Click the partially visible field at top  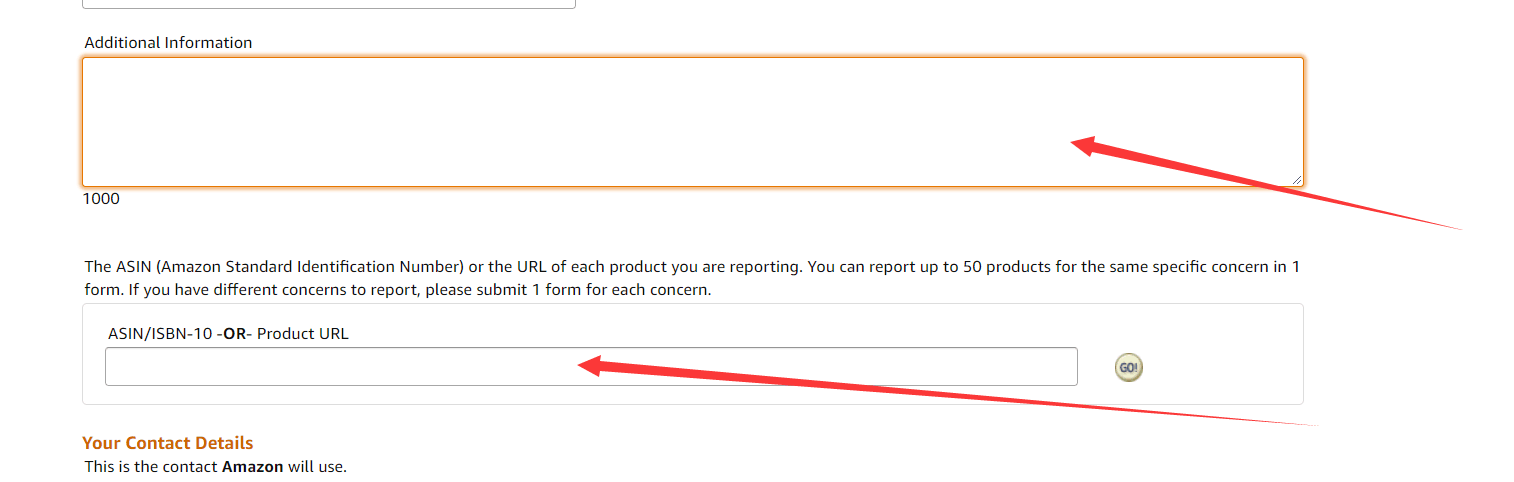point(328,4)
